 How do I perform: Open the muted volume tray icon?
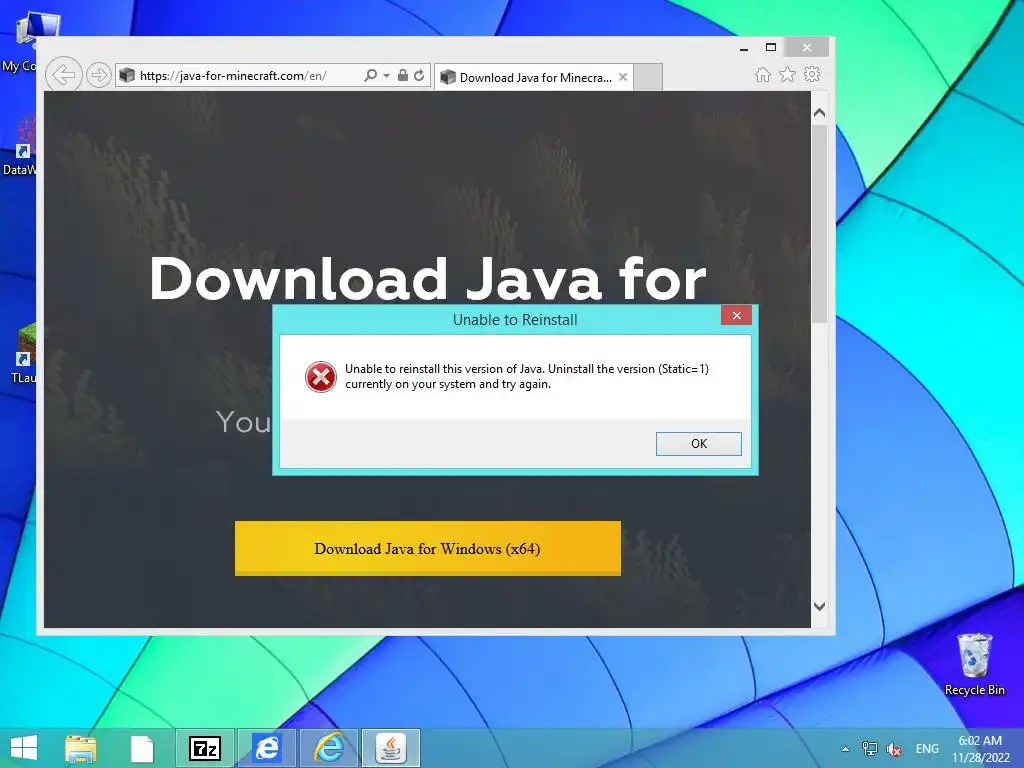893,749
